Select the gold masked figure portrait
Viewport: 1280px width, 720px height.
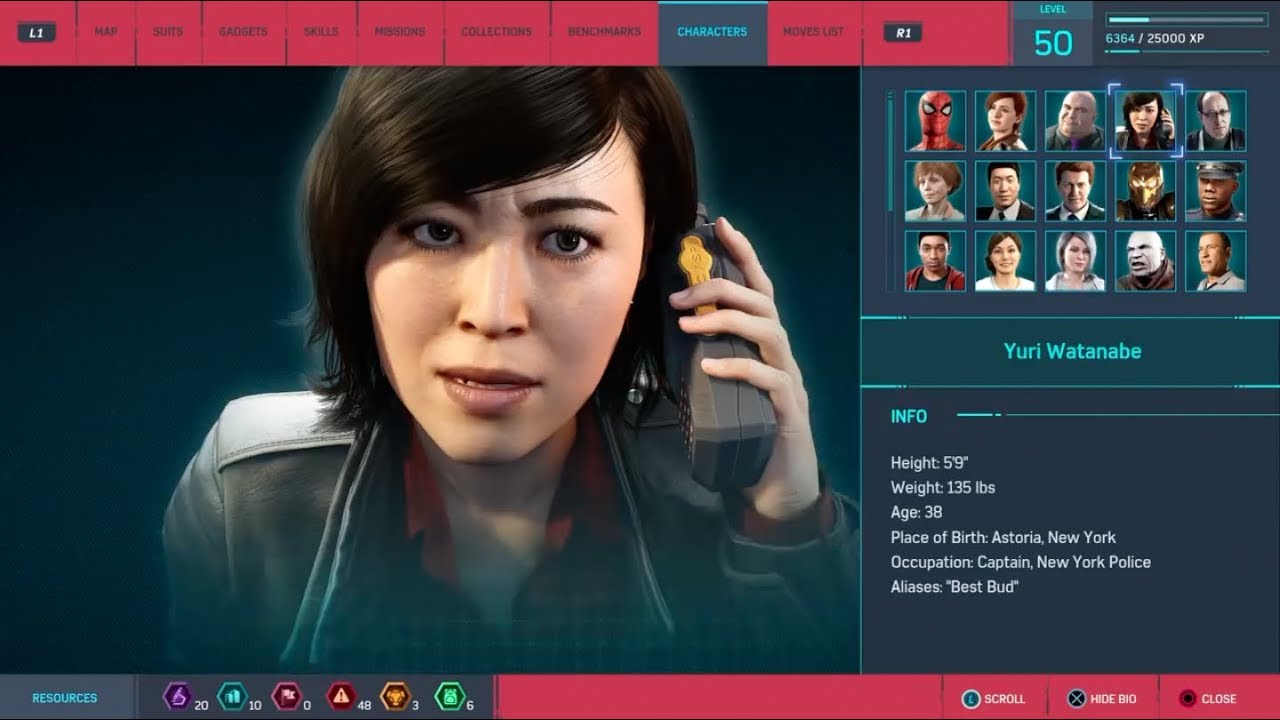(x=1145, y=191)
